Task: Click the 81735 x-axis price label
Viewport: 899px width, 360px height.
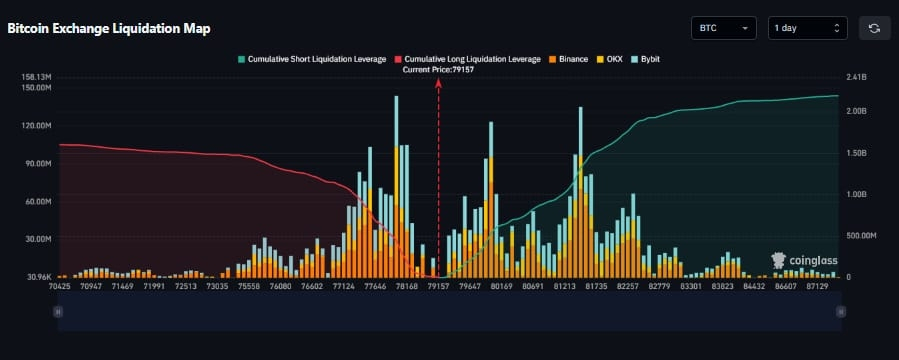Action: 597,286
